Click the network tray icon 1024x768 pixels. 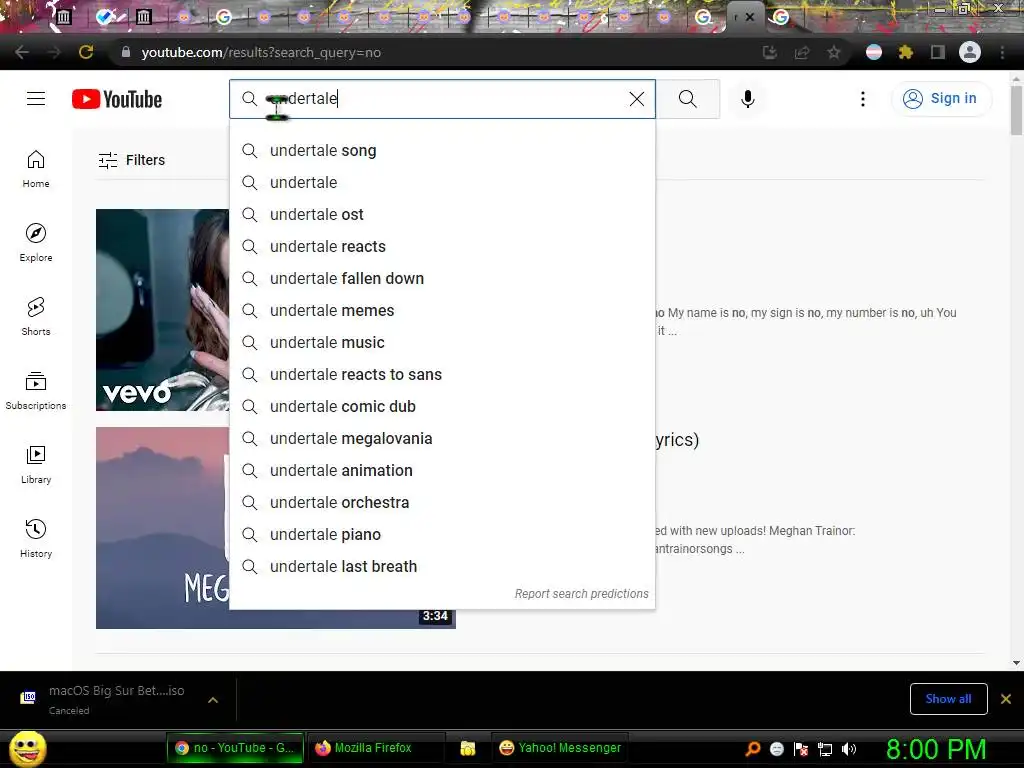click(x=825, y=749)
